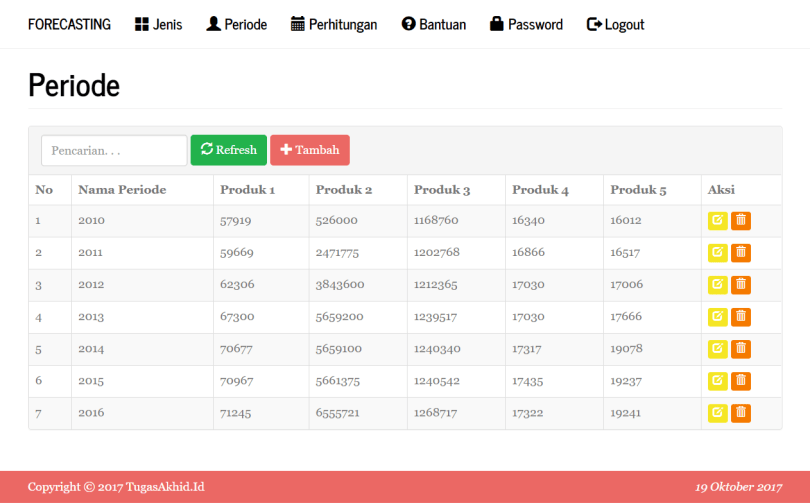Image resolution: width=810 pixels, height=503 pixels.
Task: Click the edit icon for period 2011
Action: (717, 253)
